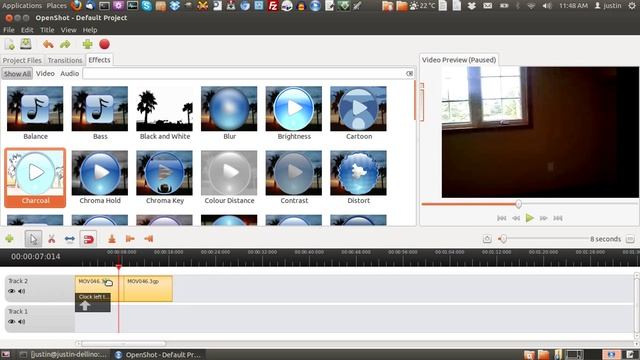
Task: Skip to end of preview
Action: tap(558, 218)
